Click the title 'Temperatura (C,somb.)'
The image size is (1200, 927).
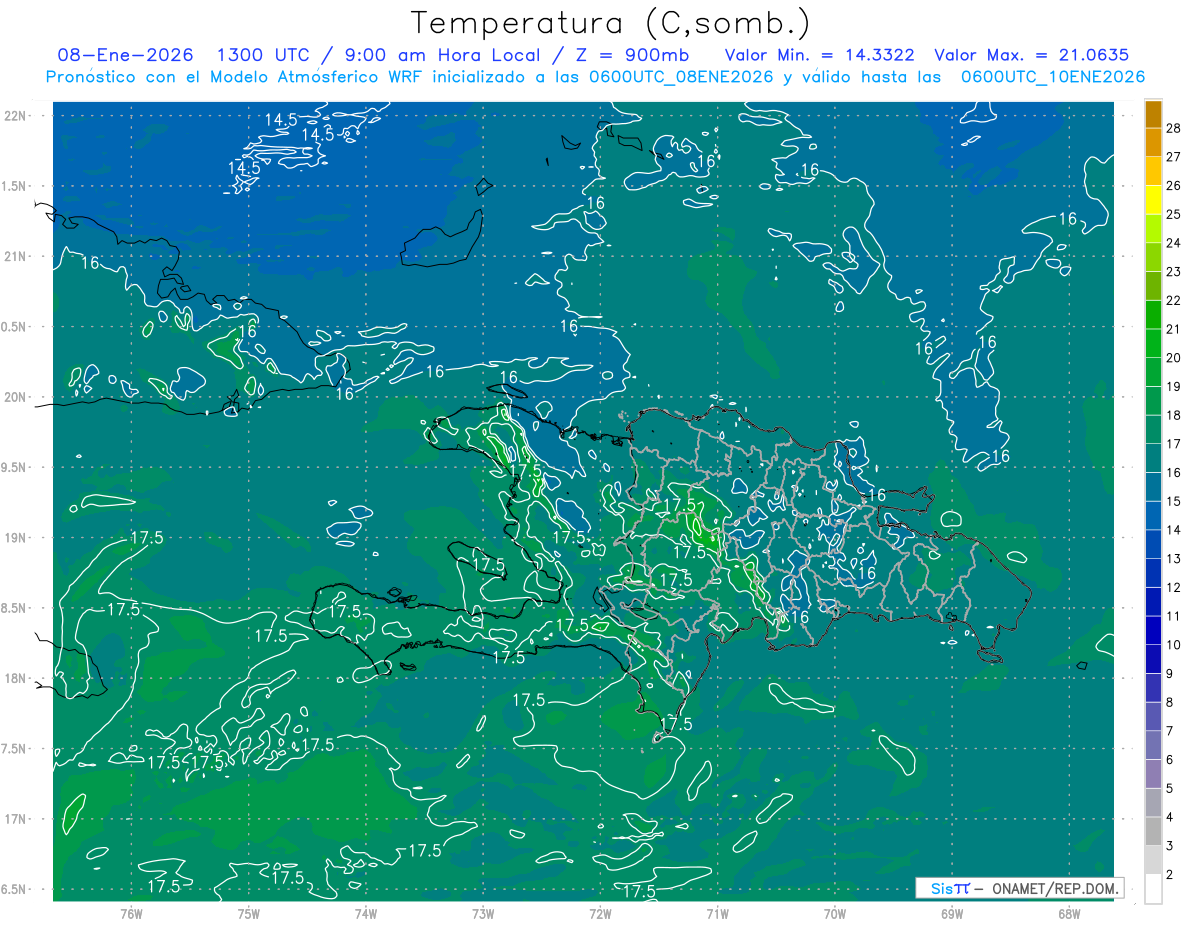point(610,23)
